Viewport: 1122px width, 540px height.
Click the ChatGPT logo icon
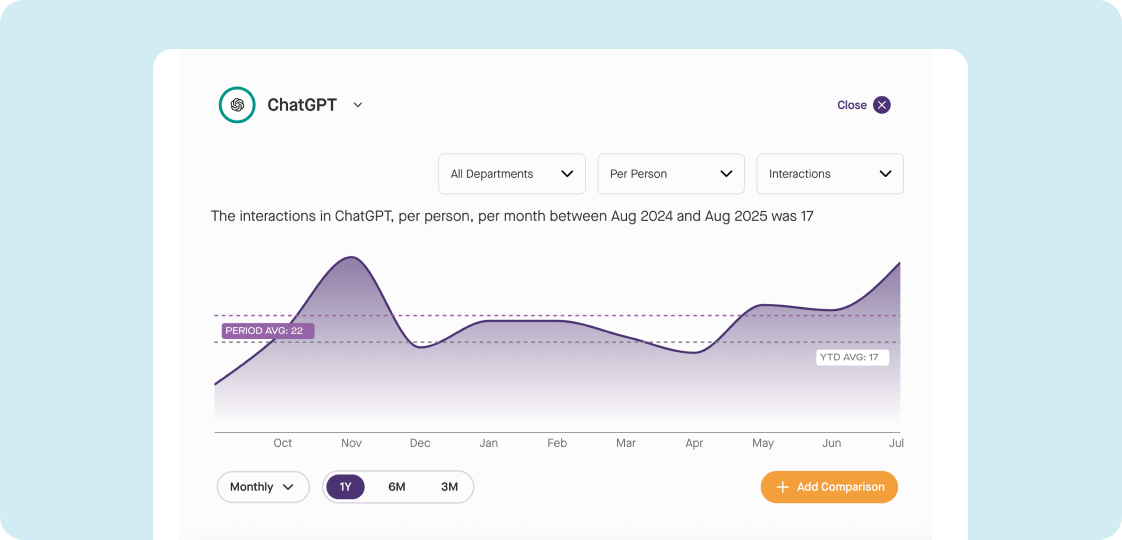pyautogui.click(x=237, y=105)
